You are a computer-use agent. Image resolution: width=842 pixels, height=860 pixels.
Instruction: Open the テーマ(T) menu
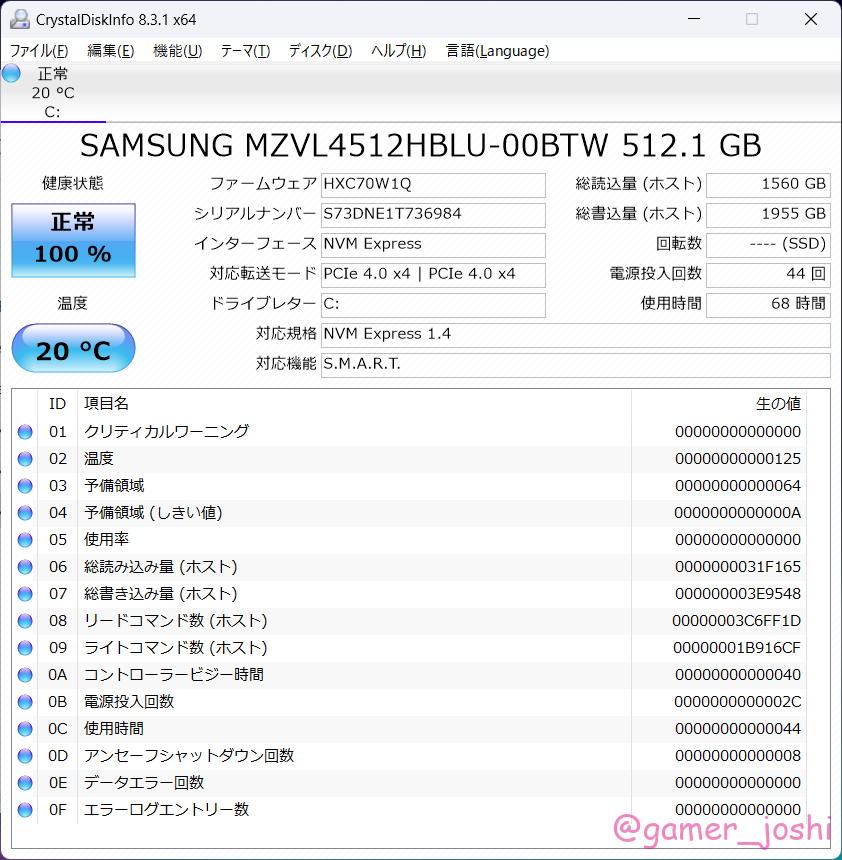245,51
